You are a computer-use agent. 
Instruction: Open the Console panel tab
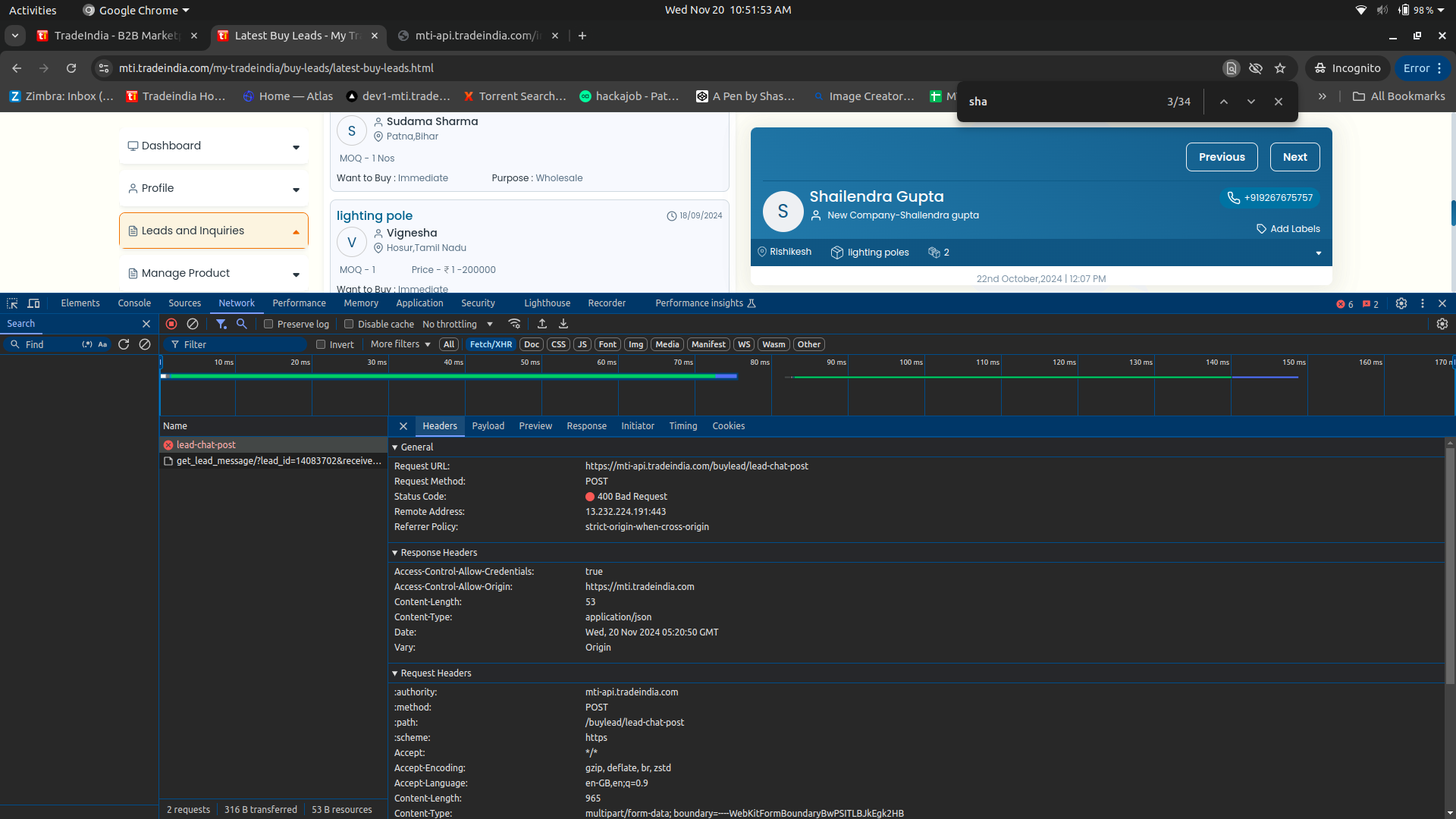pyautogui.click(x=134, y=303)
